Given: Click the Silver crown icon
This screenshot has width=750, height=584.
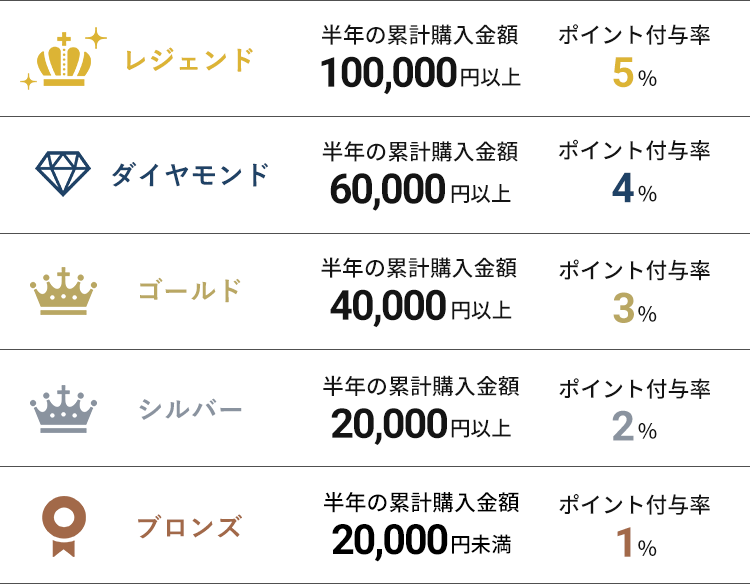Looking at the screenshot, I should 64,408.
